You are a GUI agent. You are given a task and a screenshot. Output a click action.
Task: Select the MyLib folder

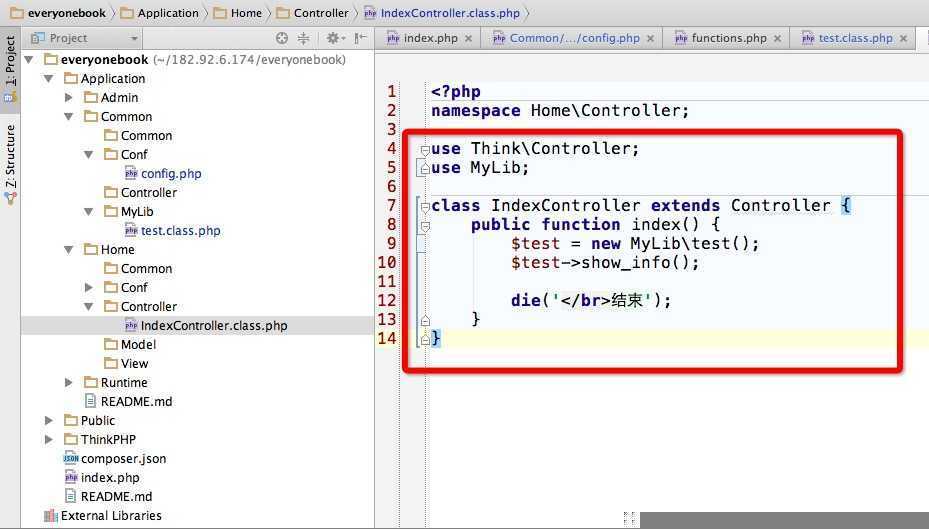coord(129,211)
